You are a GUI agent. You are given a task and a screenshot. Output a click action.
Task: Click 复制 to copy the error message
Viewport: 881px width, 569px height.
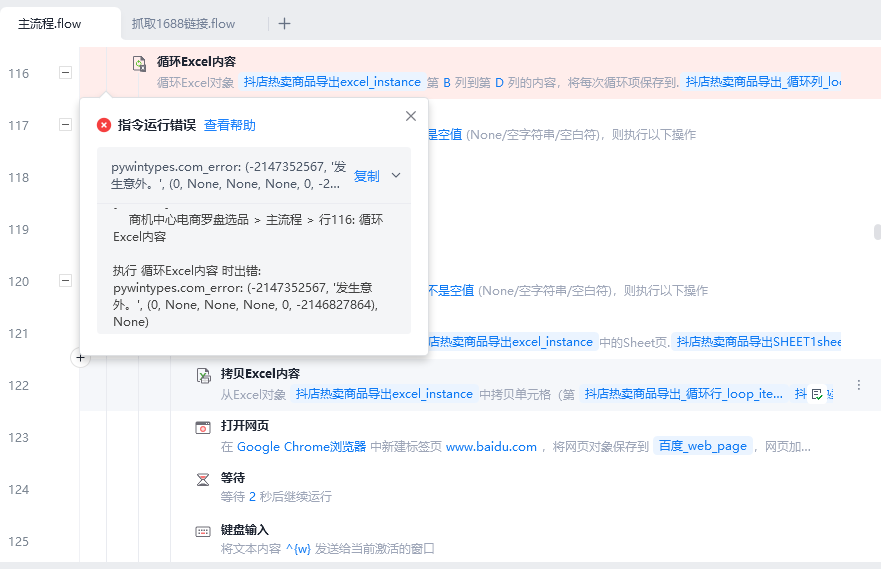tap(367, 176)
